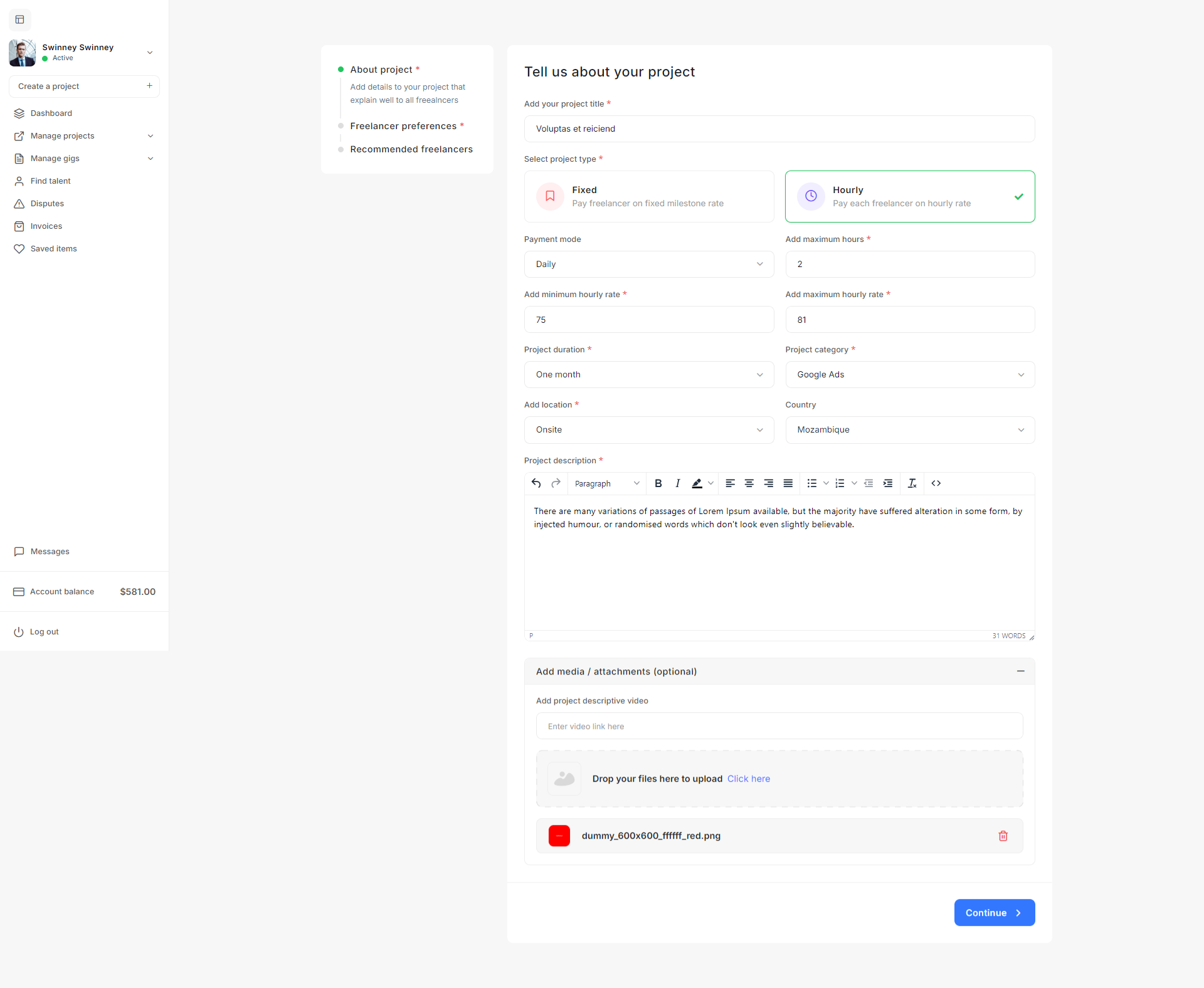Click the source code view icon
Image resolution: width=1204 pixels, height=988 pixels.
tap(936, 483)
